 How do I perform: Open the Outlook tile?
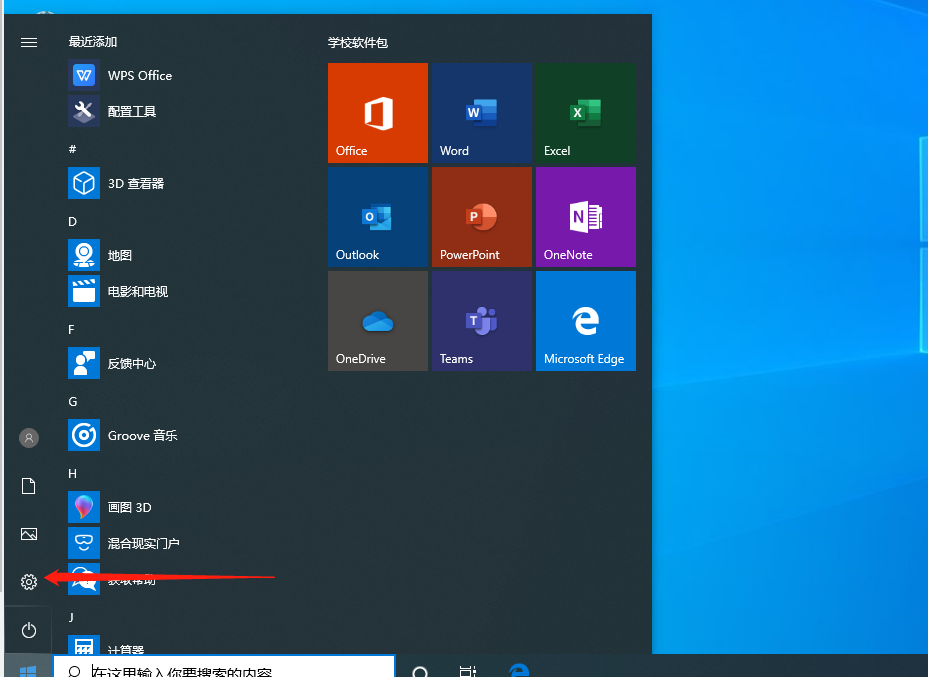(x=377, y=217)
